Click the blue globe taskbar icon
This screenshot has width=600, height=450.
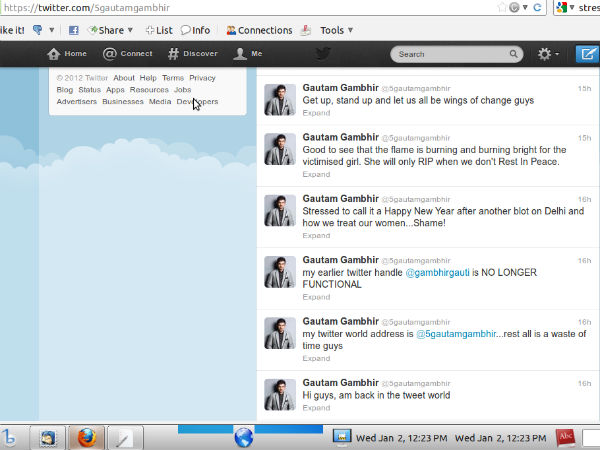click(244, 437)
